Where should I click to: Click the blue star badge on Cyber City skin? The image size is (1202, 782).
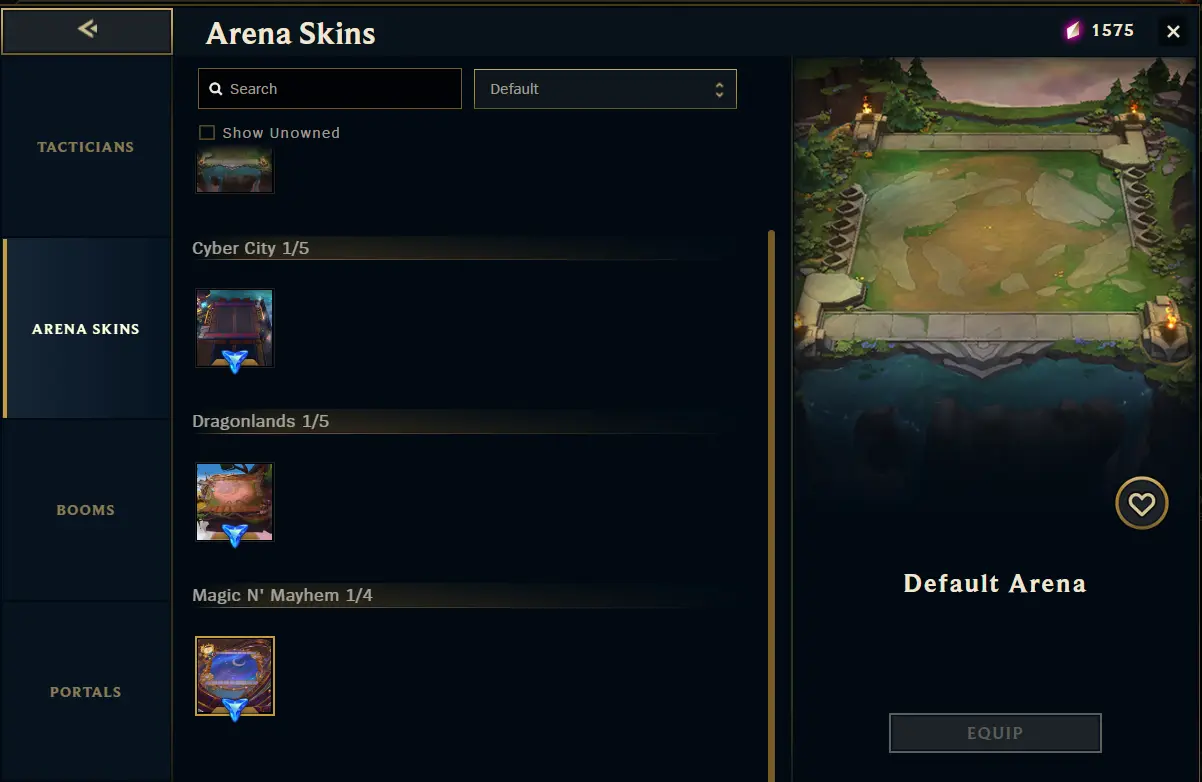pos(235,361)
